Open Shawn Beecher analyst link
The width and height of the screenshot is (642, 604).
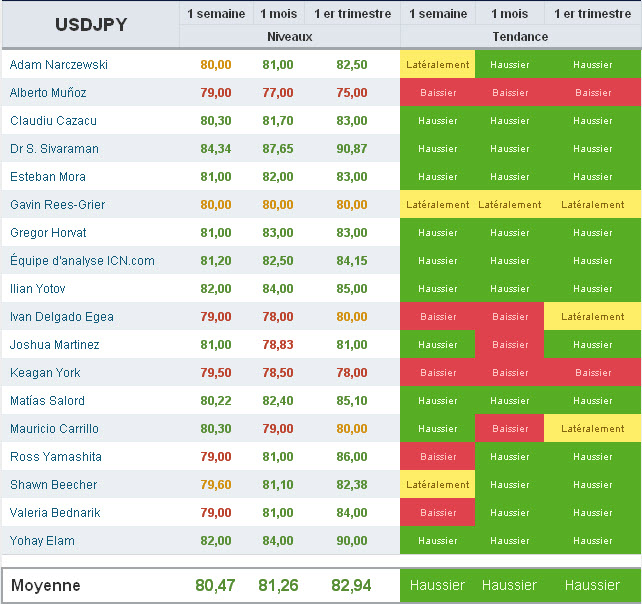tap(54, 485)
